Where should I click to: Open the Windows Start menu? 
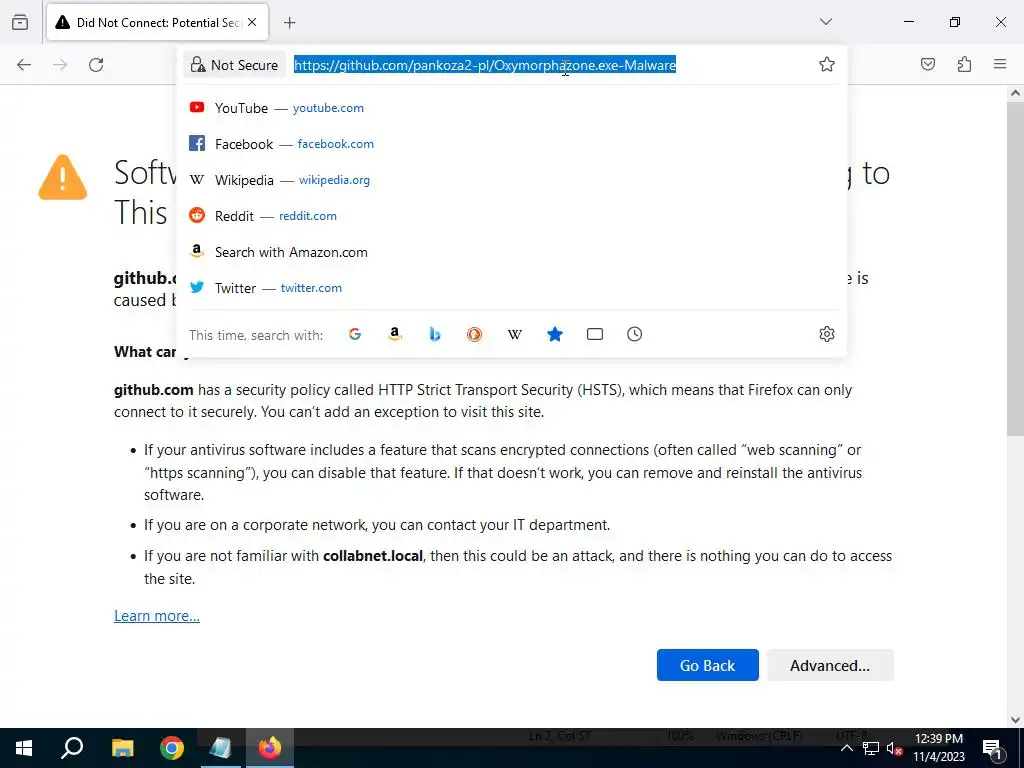[24, 748]
